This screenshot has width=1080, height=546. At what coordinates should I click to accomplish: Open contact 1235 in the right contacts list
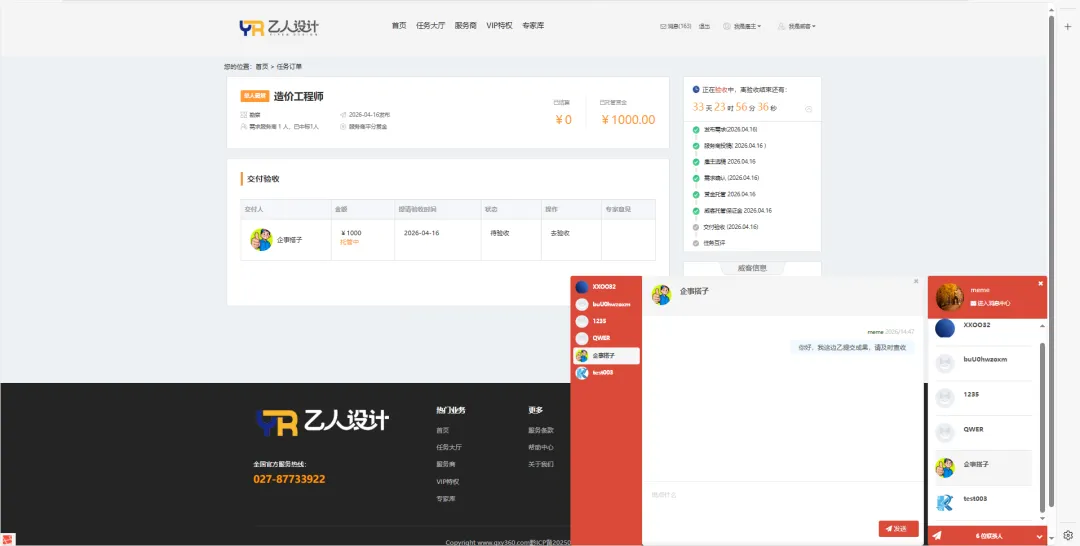pos(983,398)
